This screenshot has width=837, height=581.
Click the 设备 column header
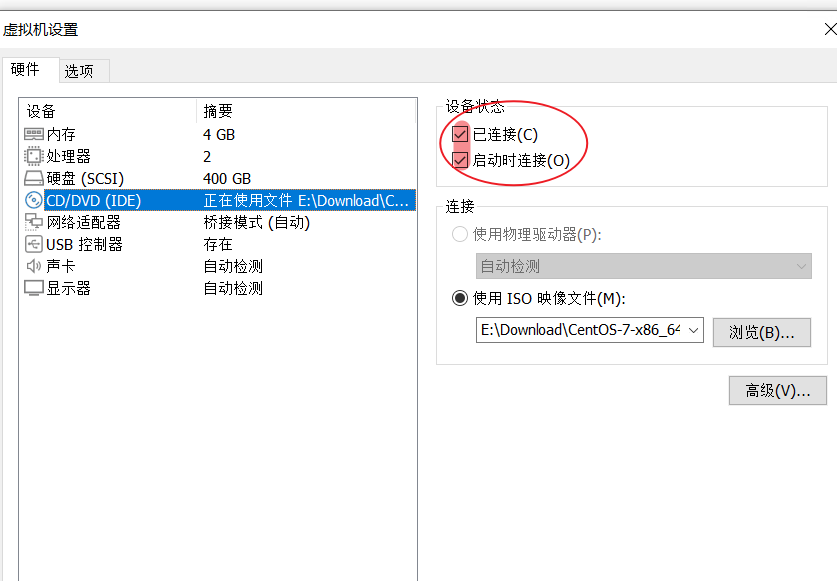pos(41,111)
